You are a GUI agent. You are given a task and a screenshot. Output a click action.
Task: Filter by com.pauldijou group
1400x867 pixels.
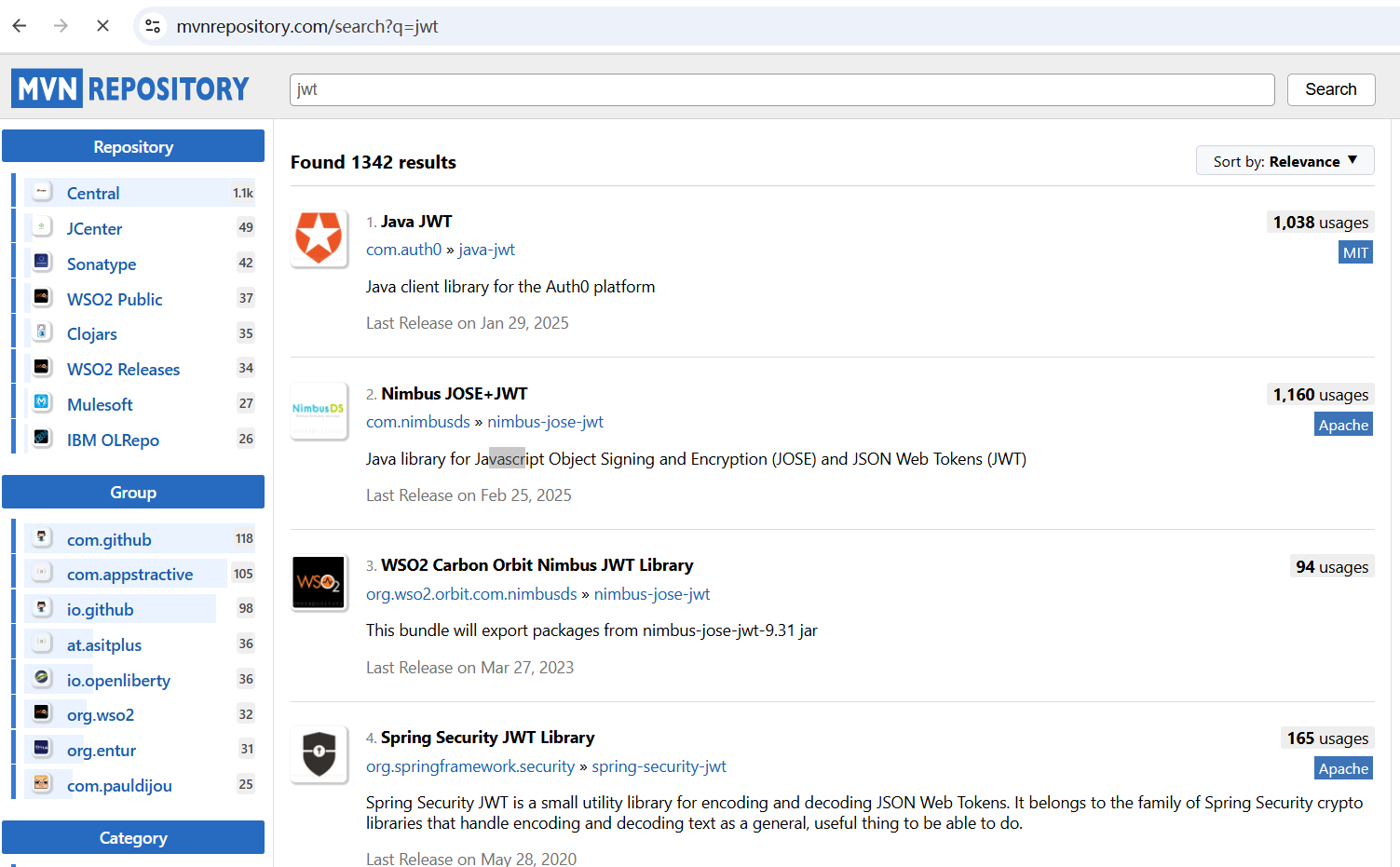(119, 785)
